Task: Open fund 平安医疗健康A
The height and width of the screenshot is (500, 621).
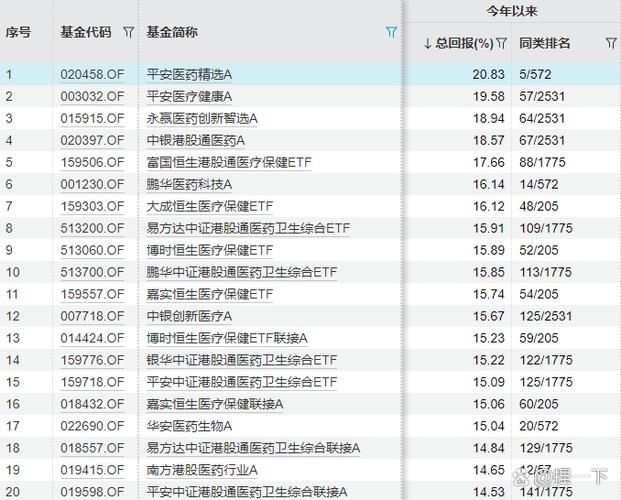Action: tap(189, 97)
